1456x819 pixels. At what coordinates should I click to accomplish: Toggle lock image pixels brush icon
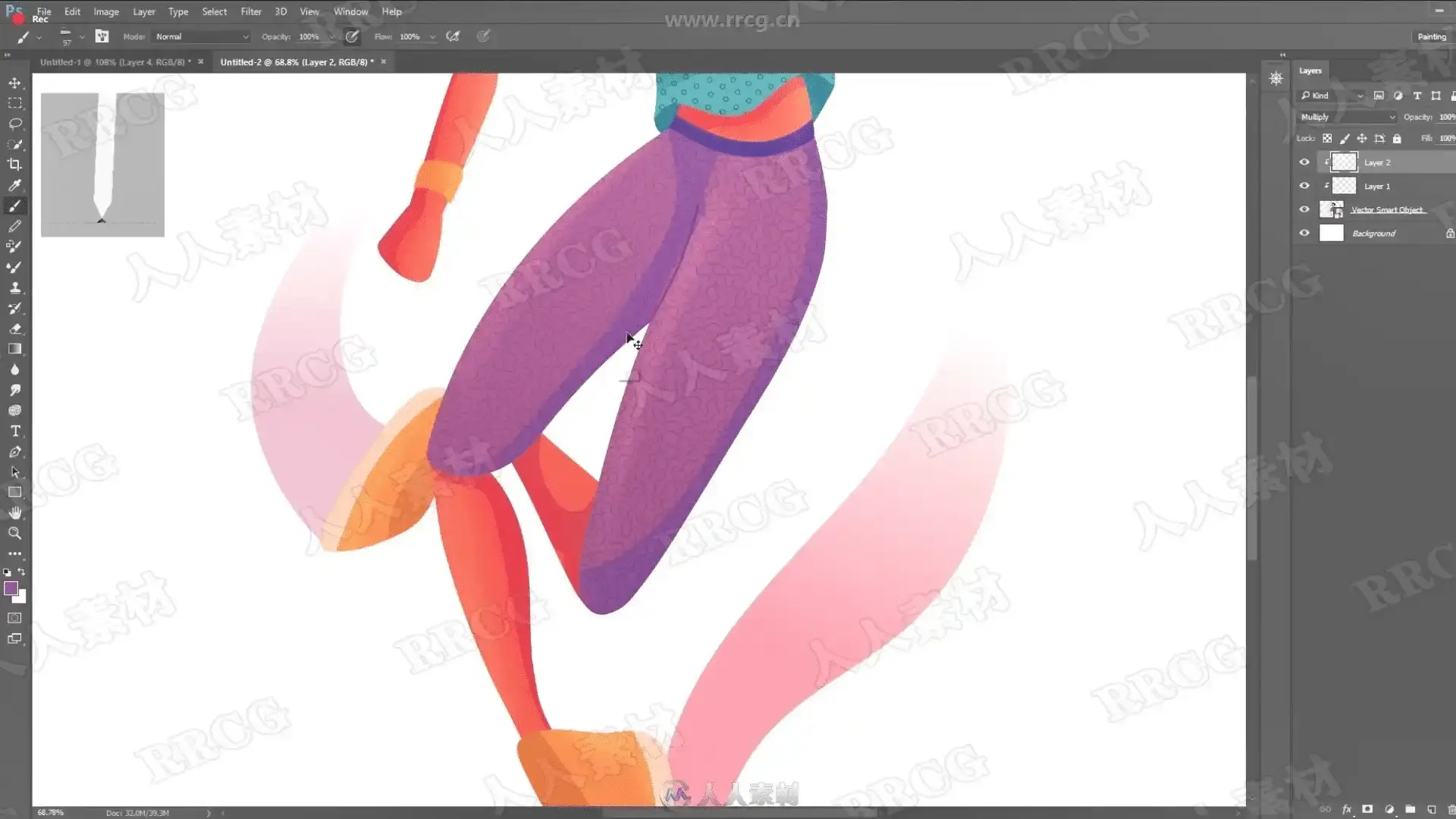1345,138
